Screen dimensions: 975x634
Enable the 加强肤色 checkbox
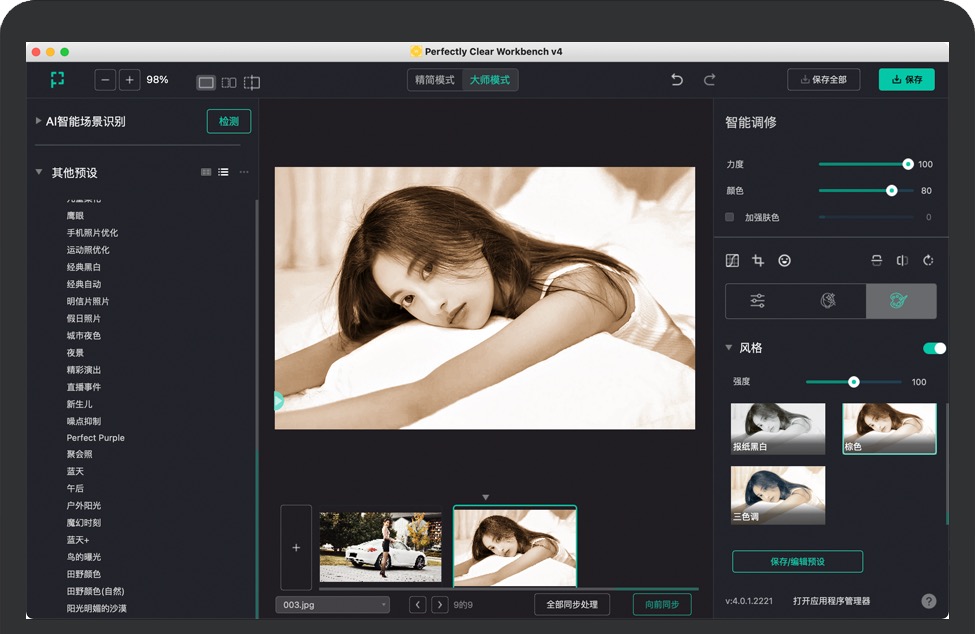pos(730,217)
